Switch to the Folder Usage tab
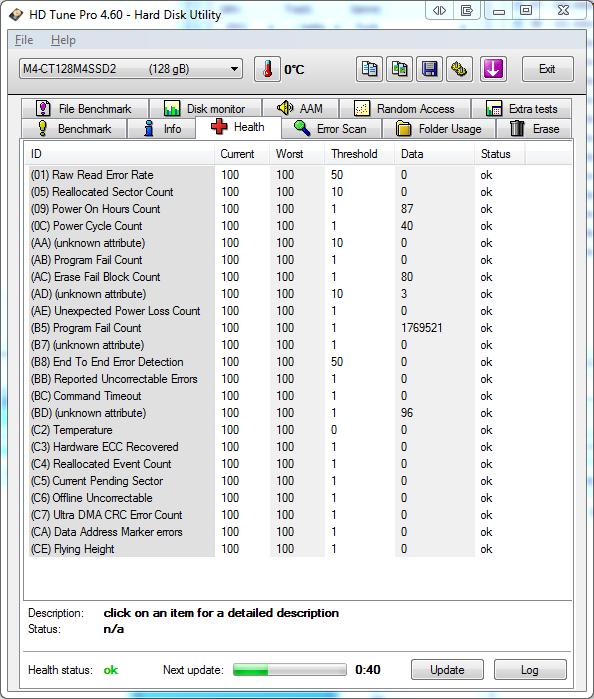Image resolution: width=594 pixels, height=699 pixels. pyautogui.click(x=439, y=128)
